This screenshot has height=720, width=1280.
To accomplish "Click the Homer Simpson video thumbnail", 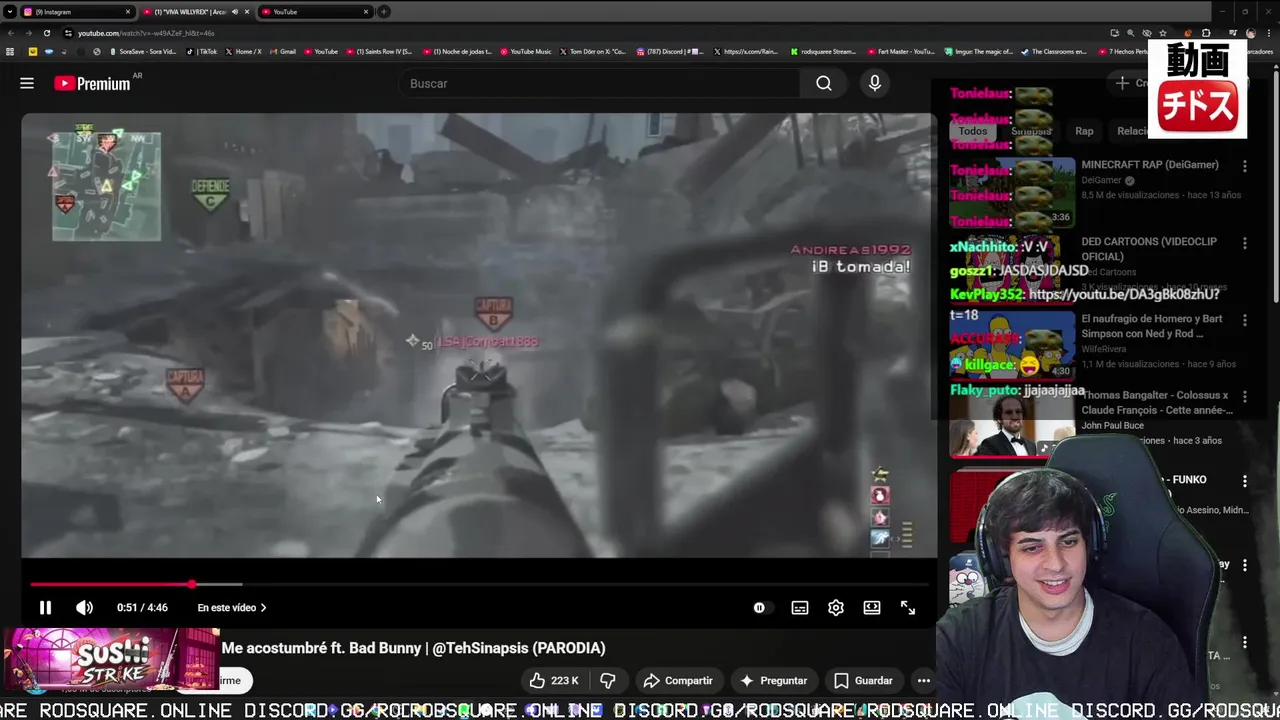I will pos(1012,346).
